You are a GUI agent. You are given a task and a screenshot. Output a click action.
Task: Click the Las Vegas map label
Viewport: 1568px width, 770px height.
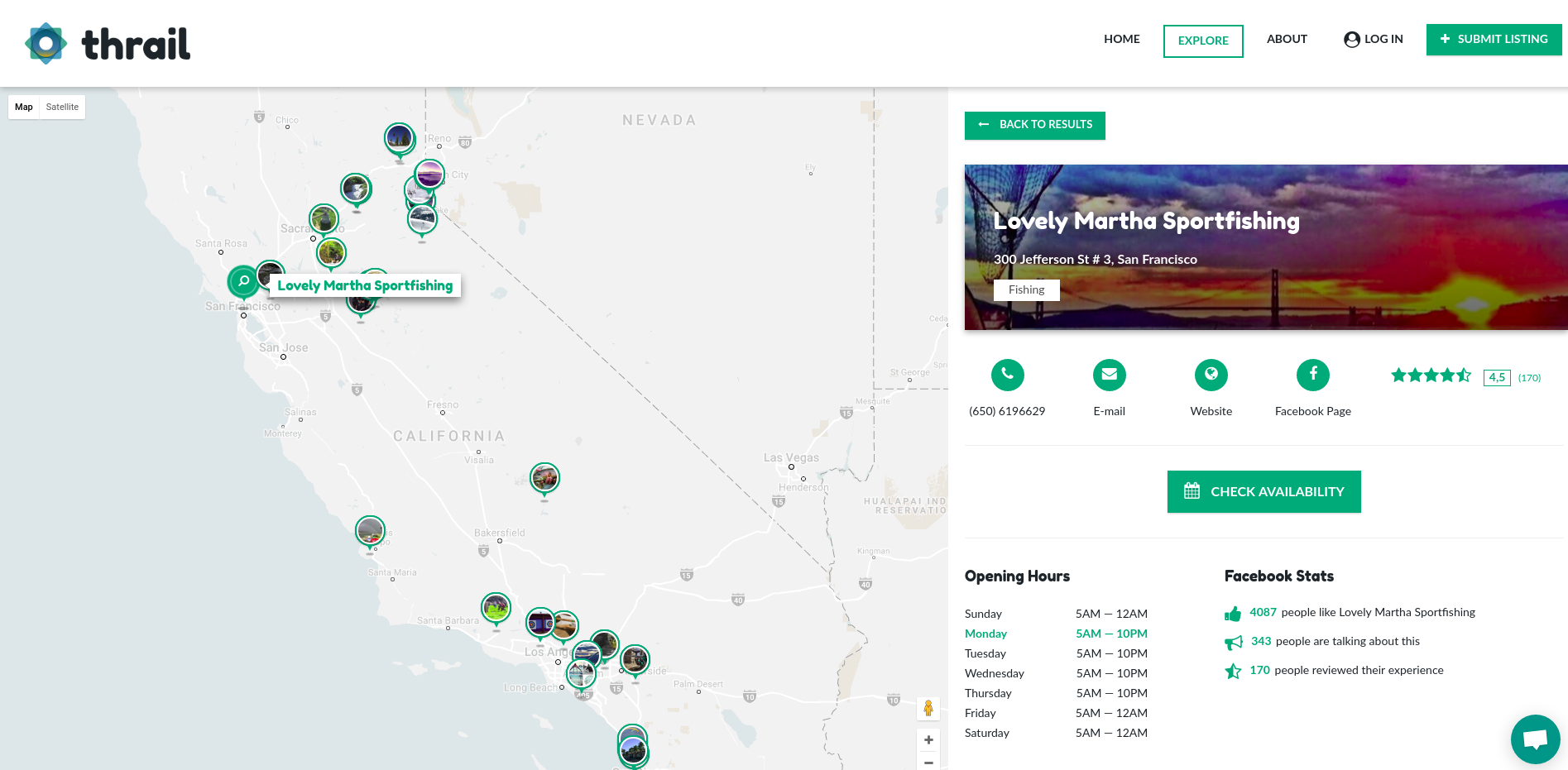791,457
